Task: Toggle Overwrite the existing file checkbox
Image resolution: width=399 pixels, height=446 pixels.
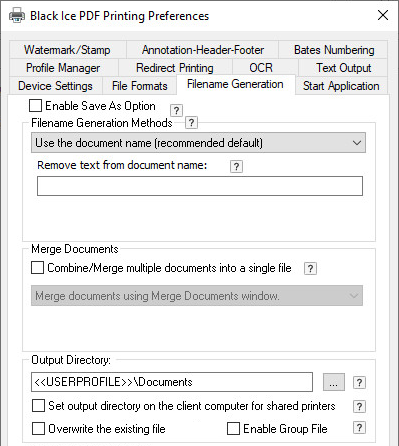Action: (38, 429)
